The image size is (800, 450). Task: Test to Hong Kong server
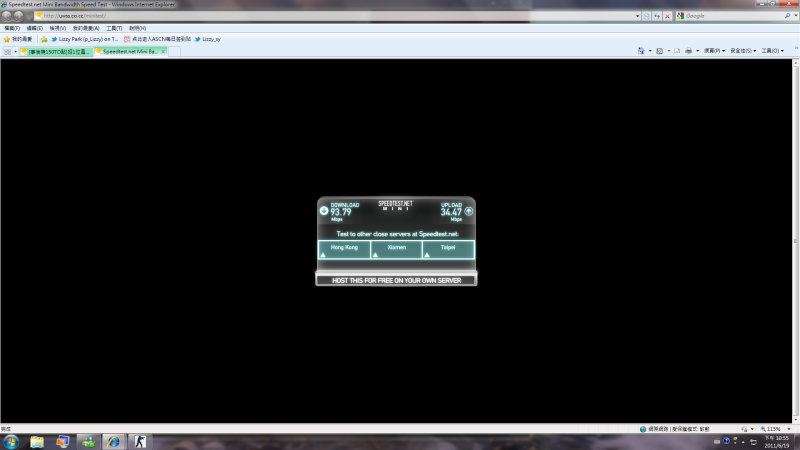coord(344,249)
